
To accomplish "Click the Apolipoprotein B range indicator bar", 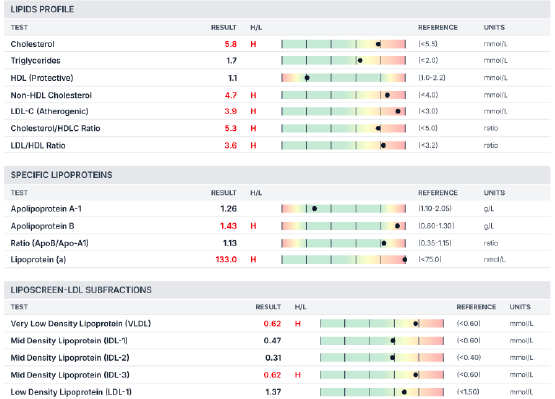I will (343, 226).
